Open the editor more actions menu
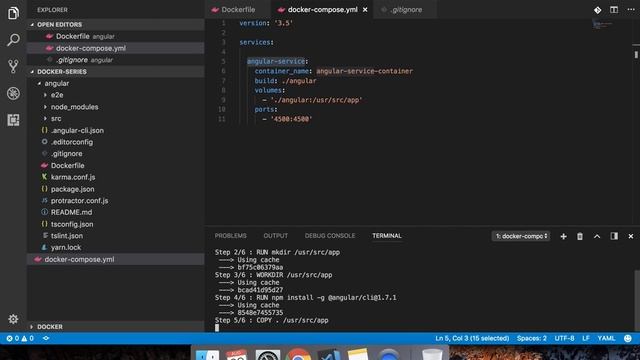 [x=631, y=9]
